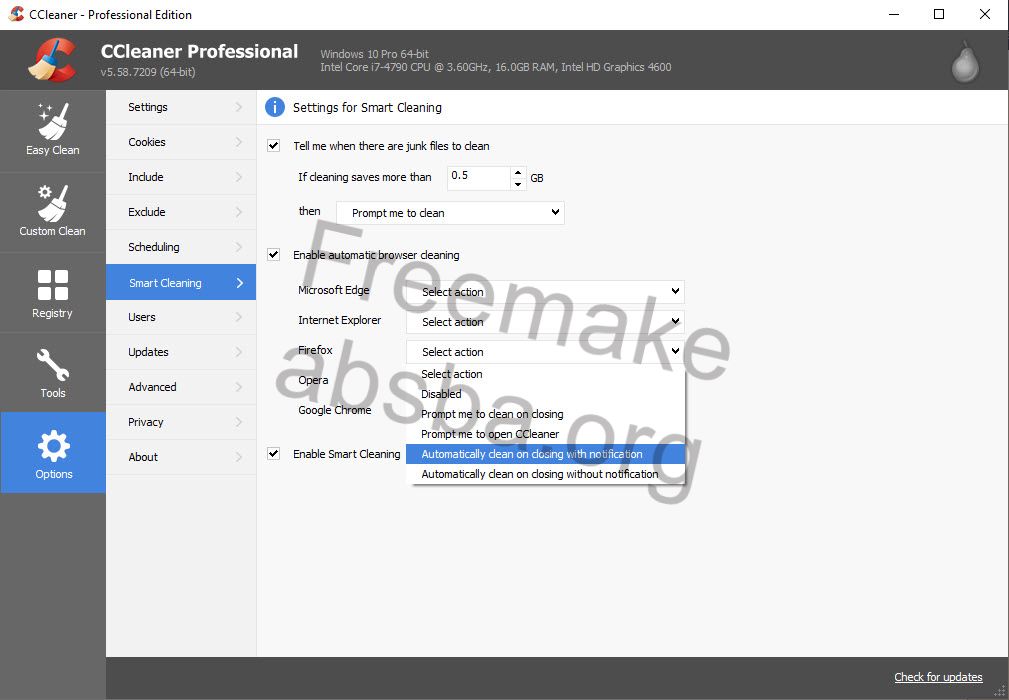
Task: Close the CCleaner window
Action: point(985,14)
